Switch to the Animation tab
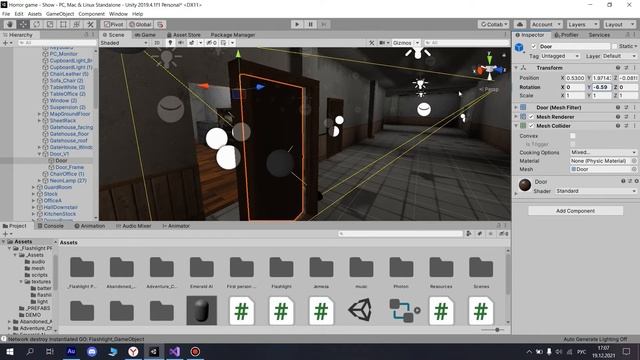 tap(90, 226)
